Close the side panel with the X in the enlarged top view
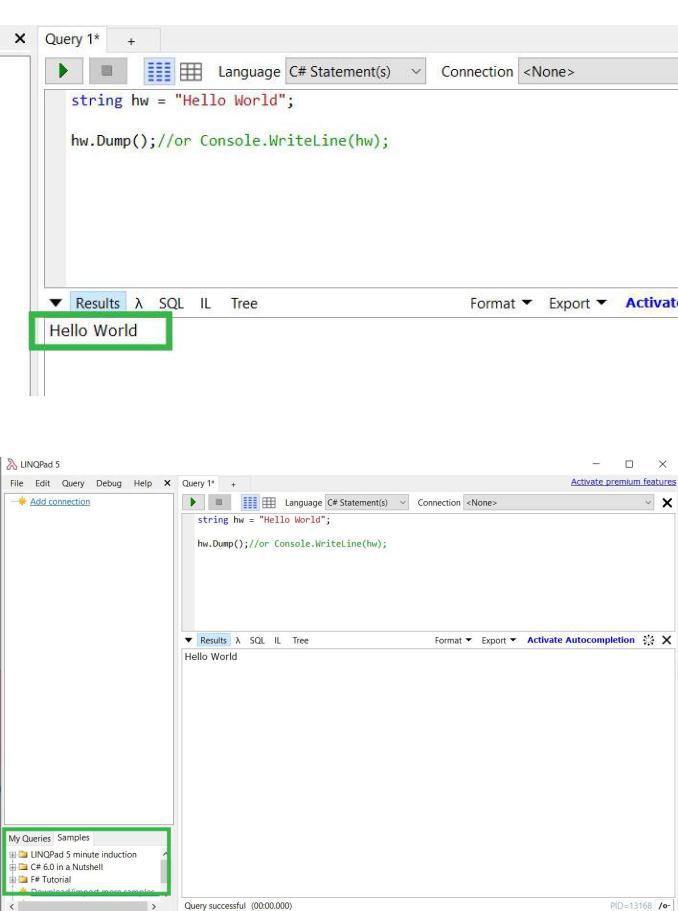The width and height of the screenshot is (678, 911). pyautogui.click(x=20, y=39)
